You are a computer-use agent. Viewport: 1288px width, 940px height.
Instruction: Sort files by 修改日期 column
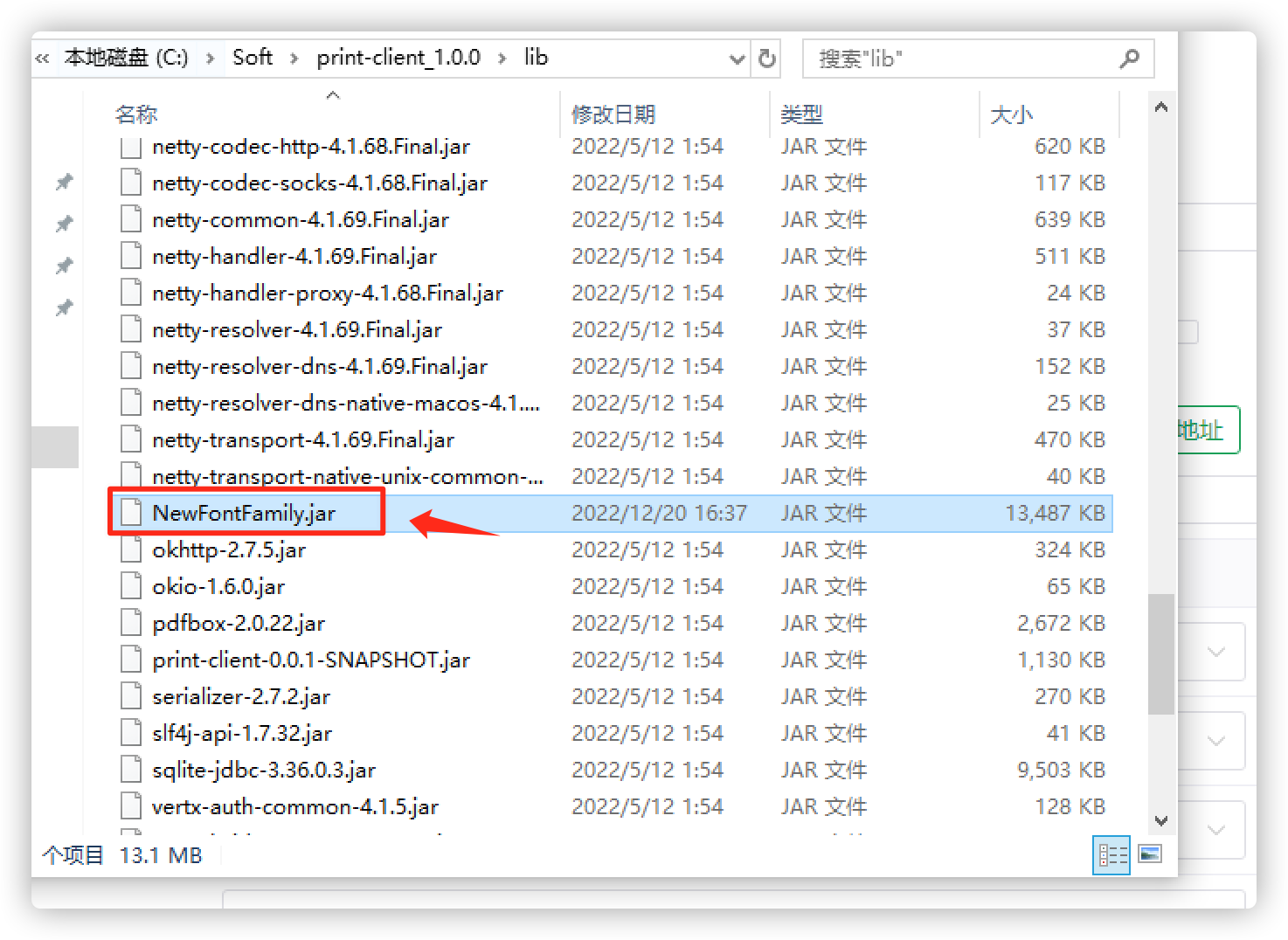pyautogui.click(x=613, y=114)
